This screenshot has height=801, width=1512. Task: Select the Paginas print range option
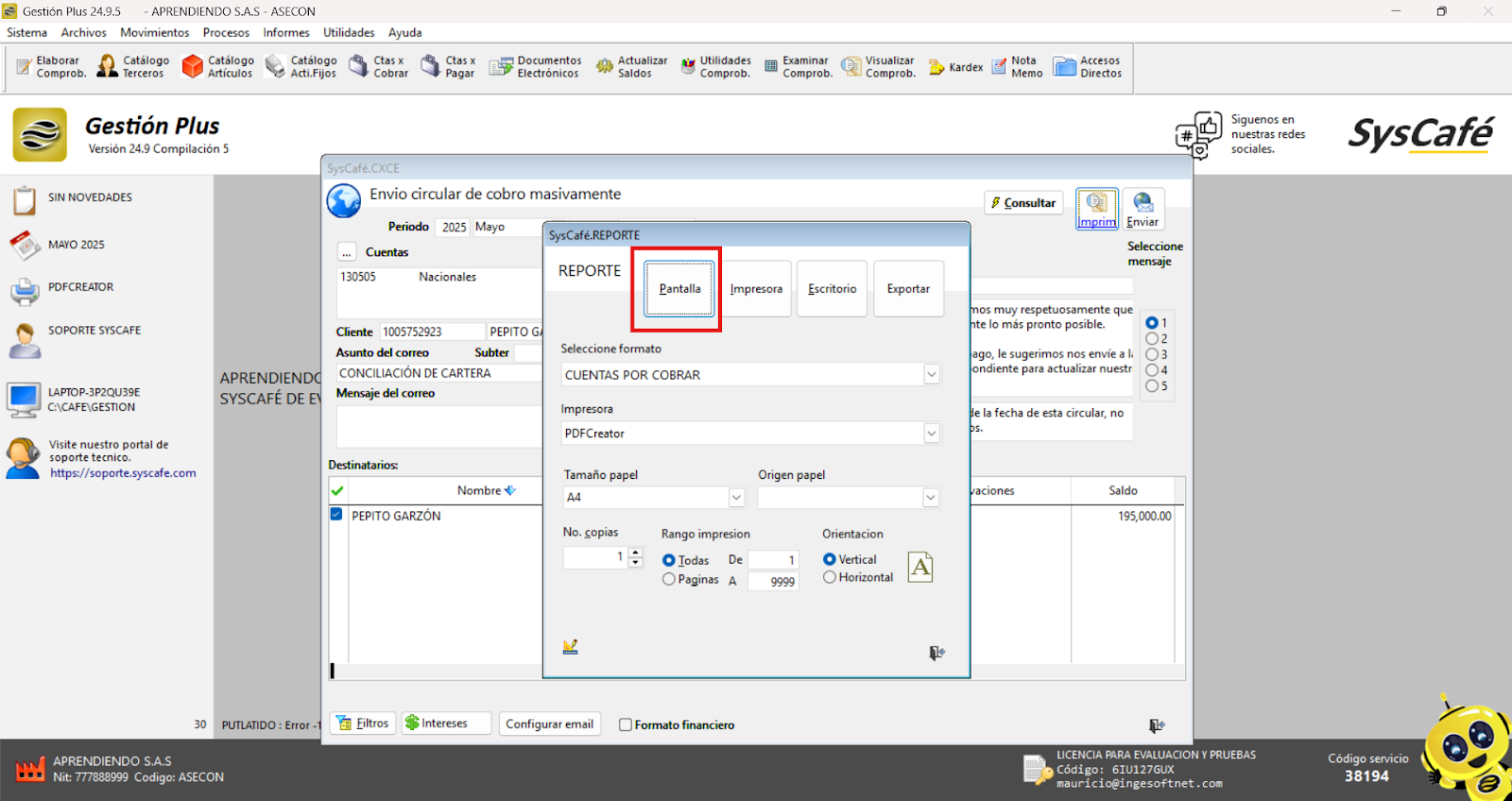[x=669, y=579]
